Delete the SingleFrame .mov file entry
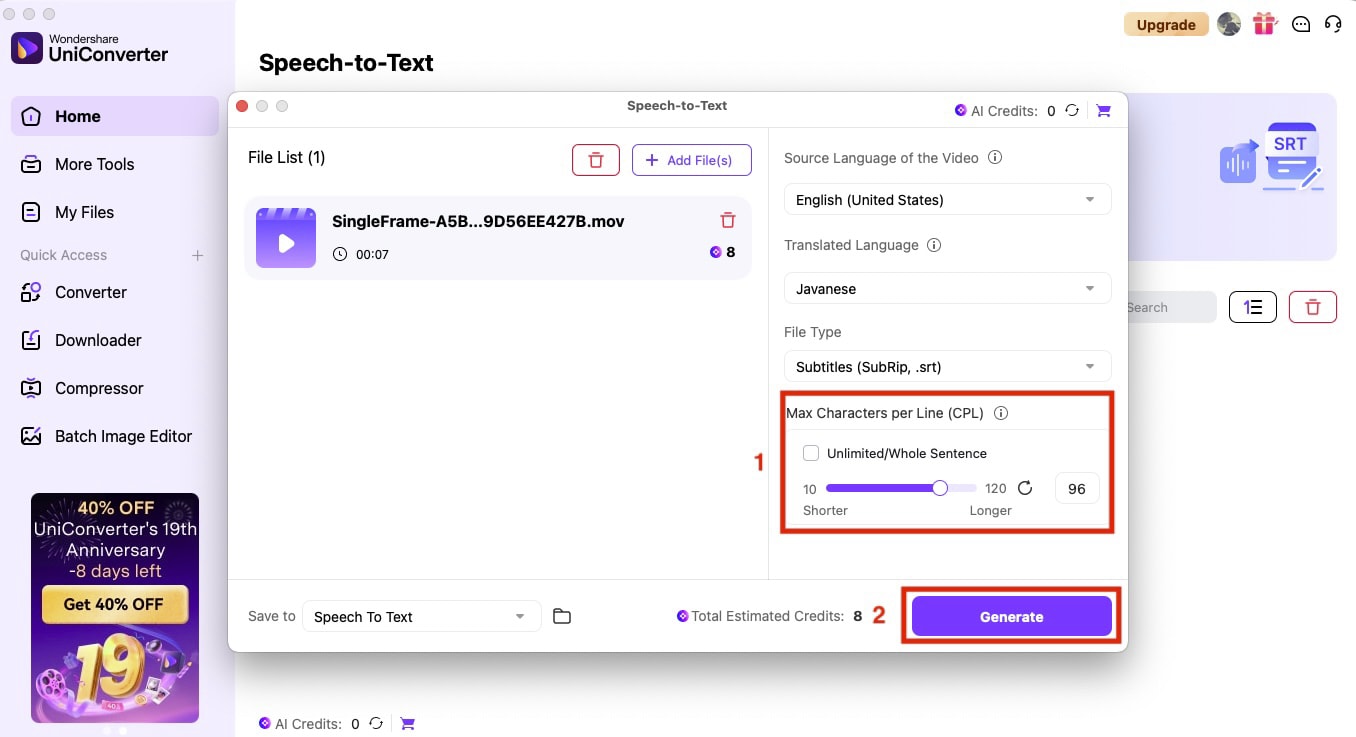 point(728,220)
